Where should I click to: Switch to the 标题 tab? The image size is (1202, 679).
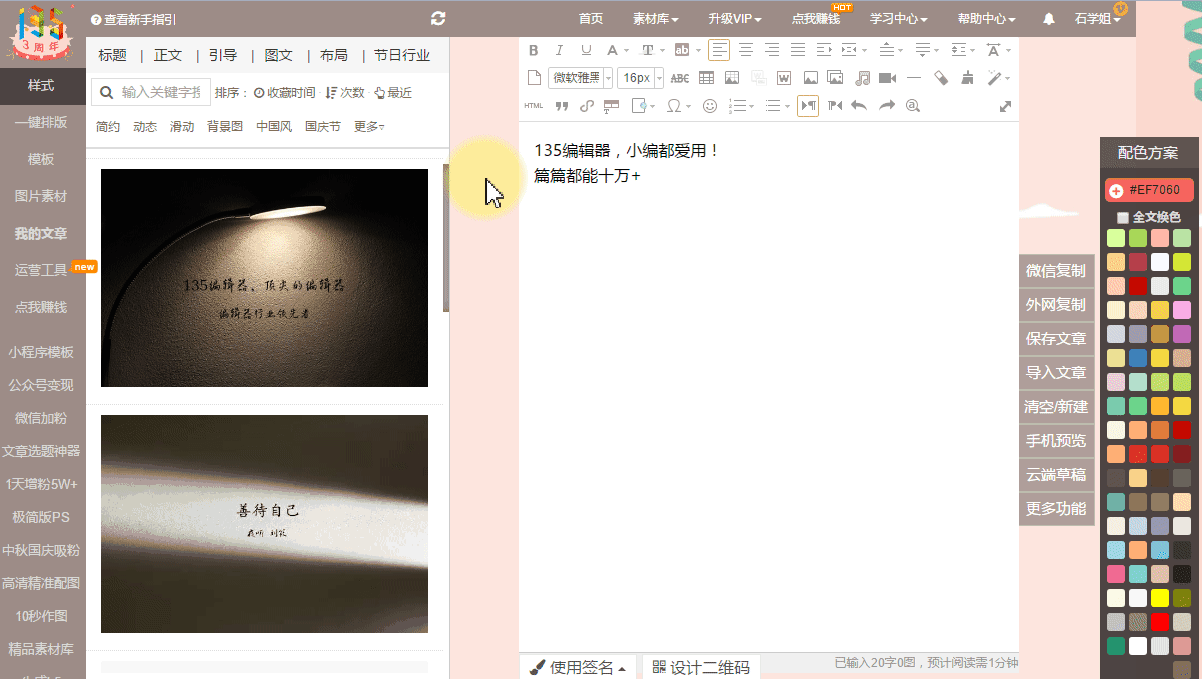click(112, 55)
